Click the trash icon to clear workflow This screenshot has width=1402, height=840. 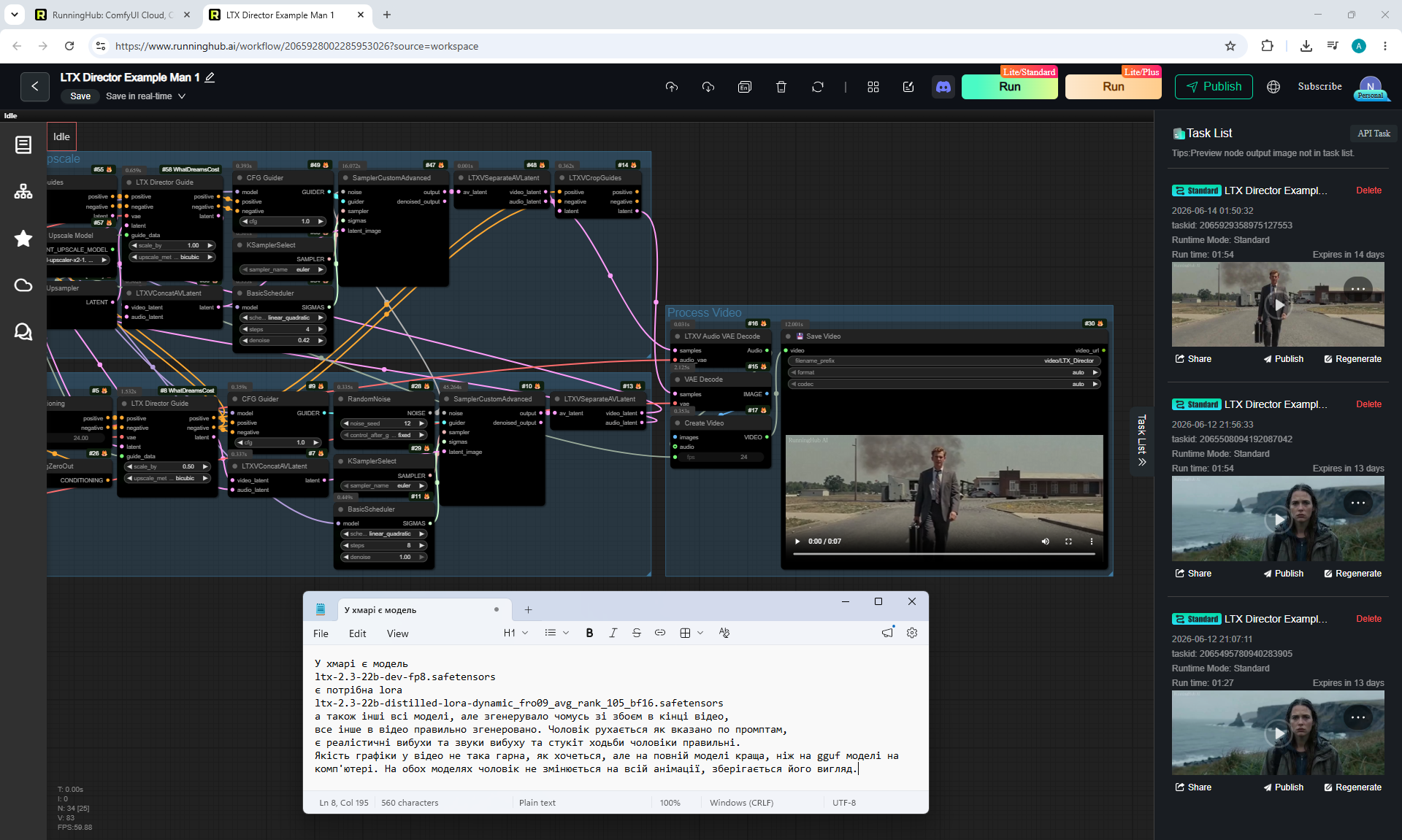coord(781,87)
